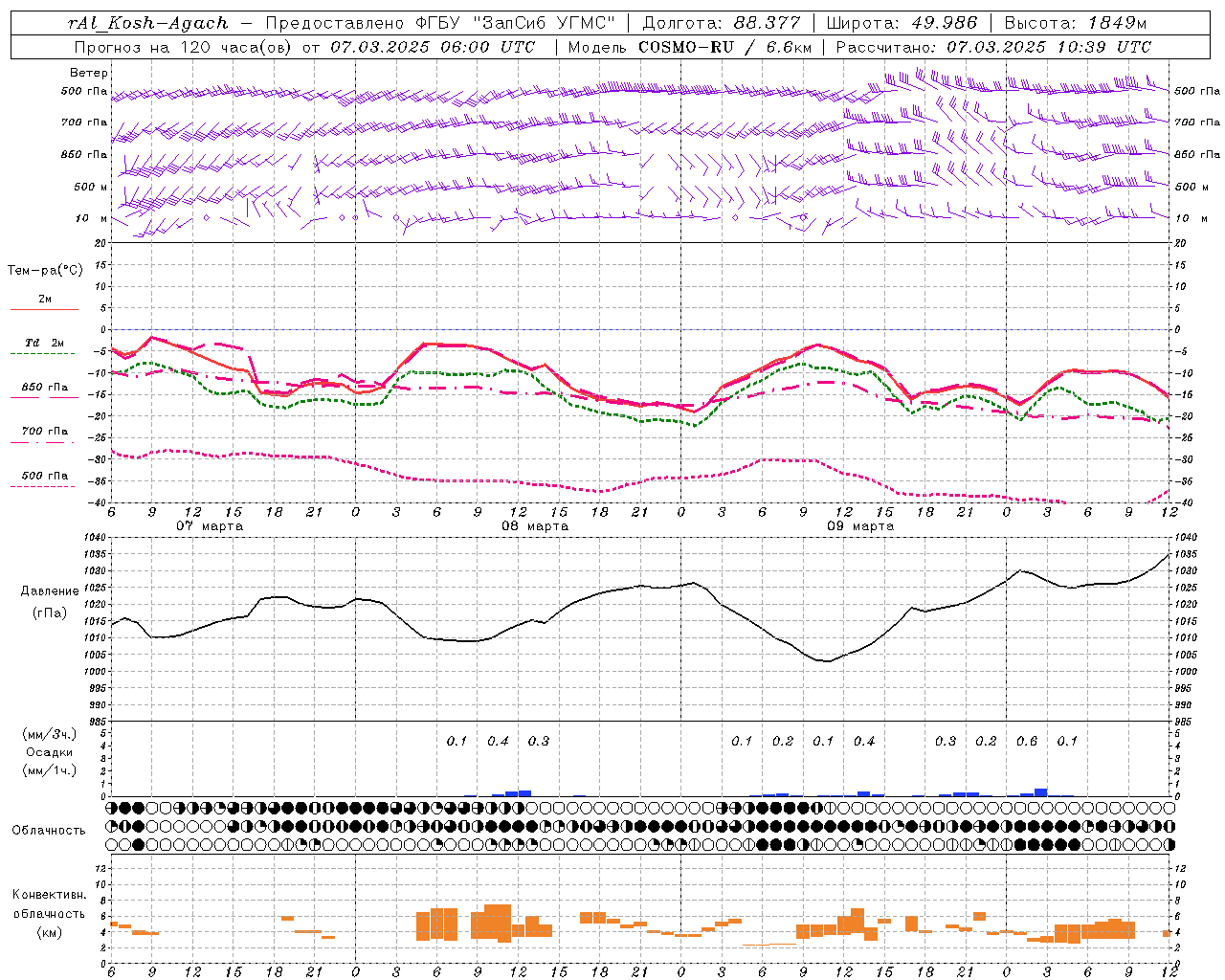The width and height of the screenshot is (1225, 980).
Task: Click the (км) convective cloud unit label
Action: [x=49, y=931]
